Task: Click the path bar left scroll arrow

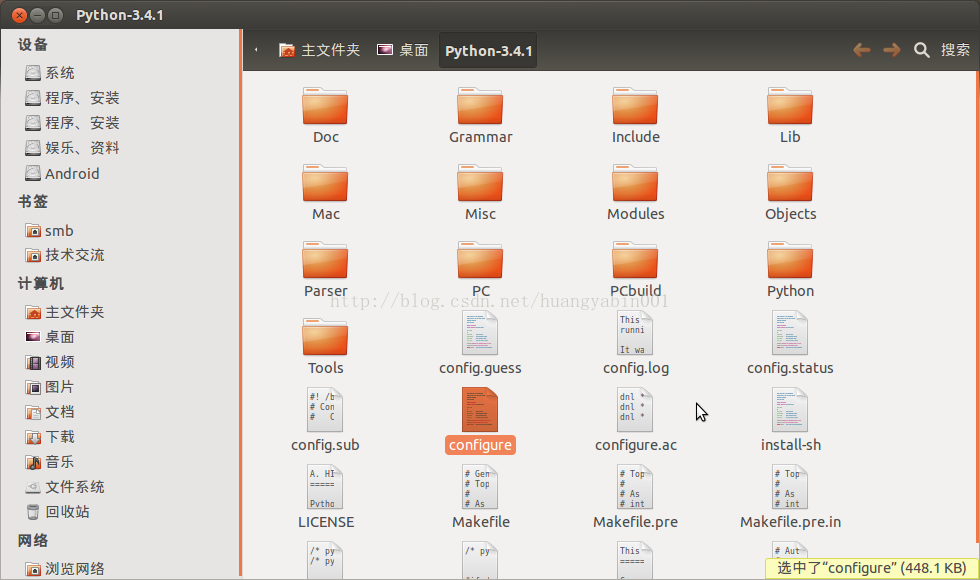Action: pyautogui.click(x=256, y=50)
